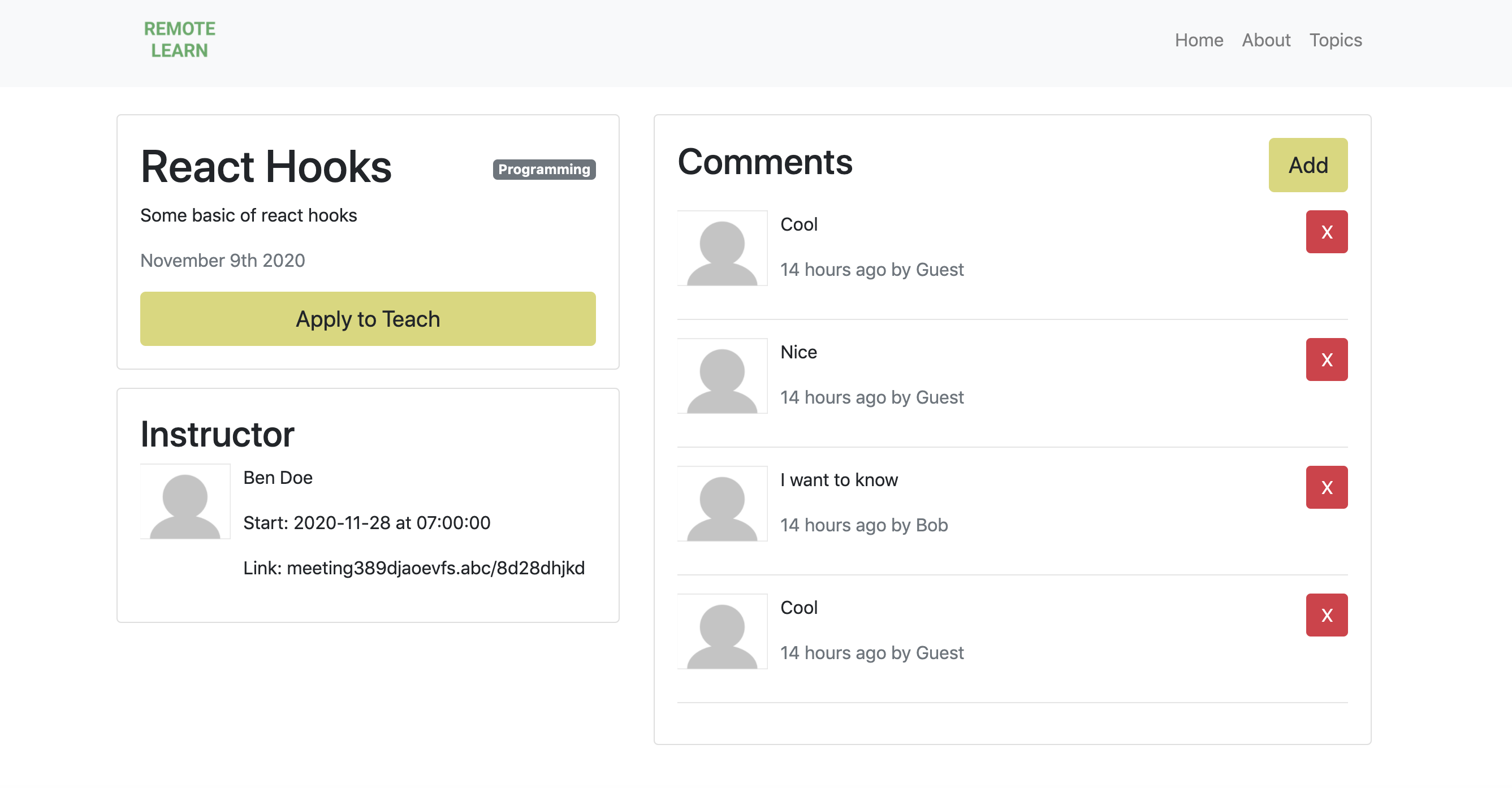Click avatar beside Bob's comment
This screenshot has width=1512, height=788.
point(722,504)
